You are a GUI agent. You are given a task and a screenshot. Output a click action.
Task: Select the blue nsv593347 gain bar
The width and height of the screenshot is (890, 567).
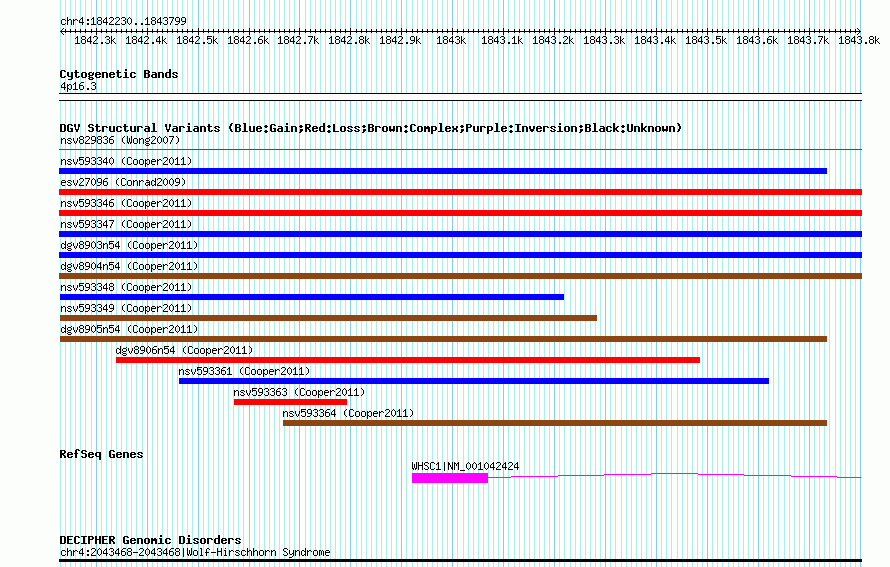click(x=460, y=234)
